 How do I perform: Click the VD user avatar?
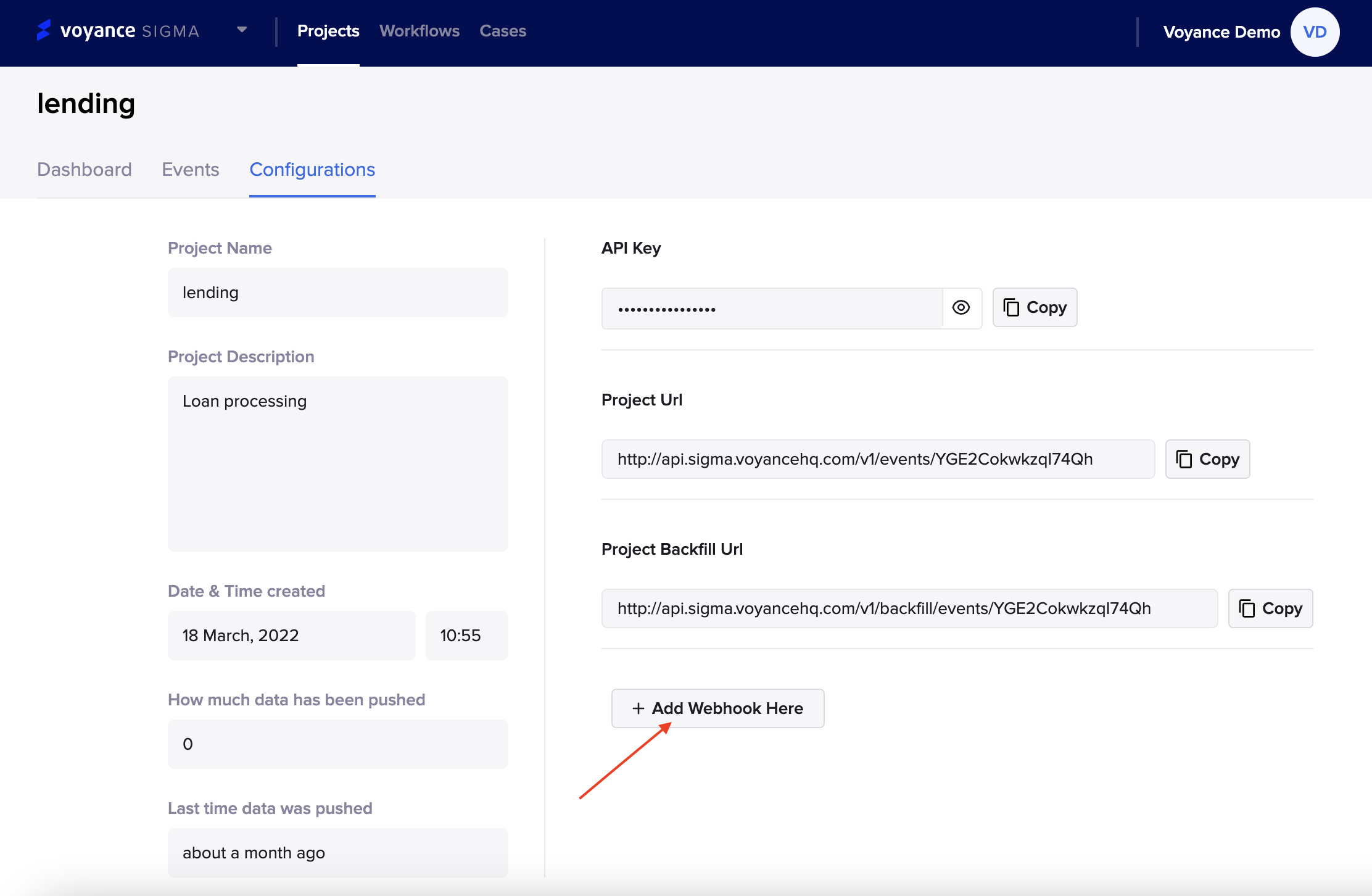point(1315,32)
